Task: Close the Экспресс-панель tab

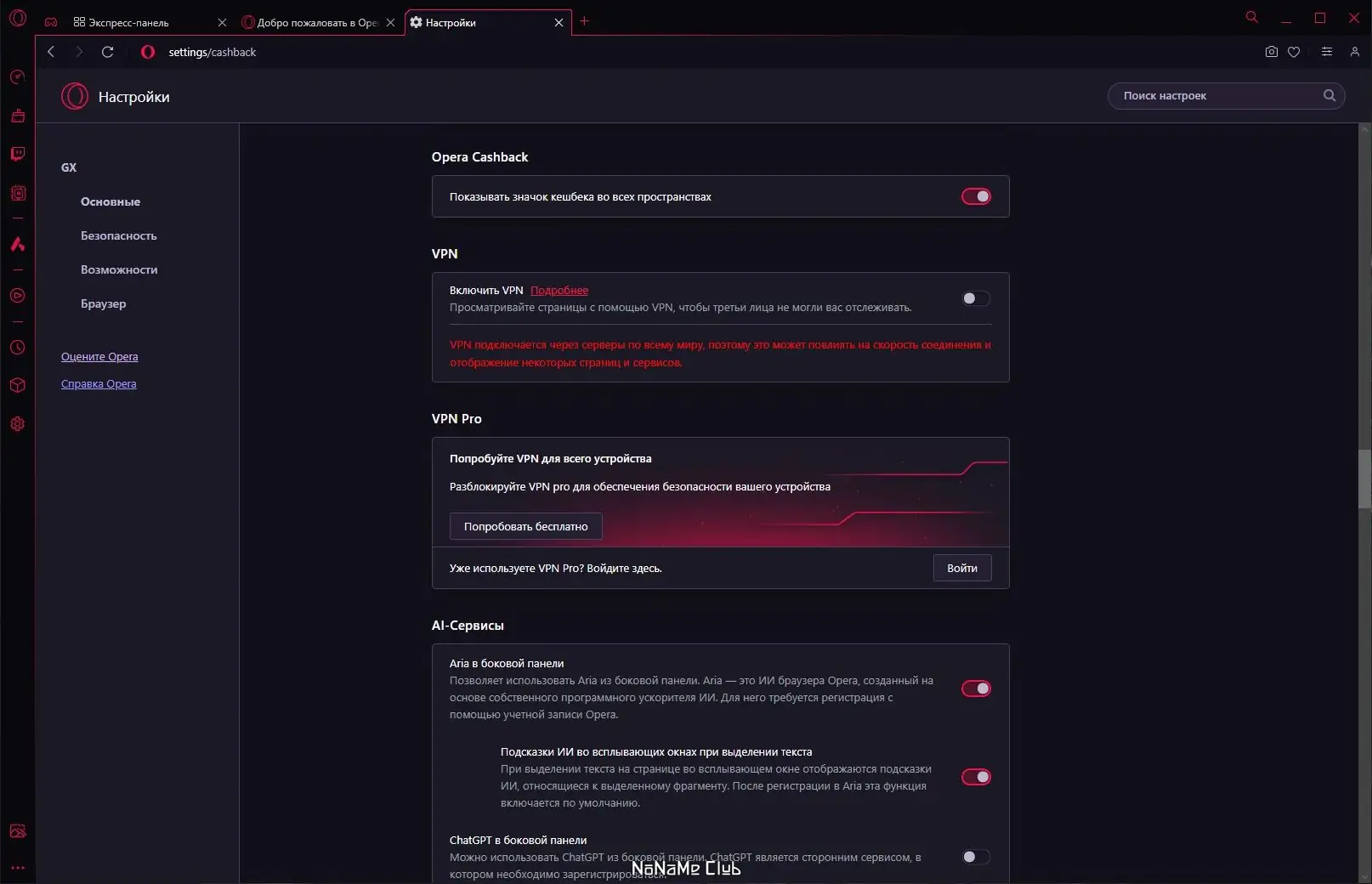Action: click(x=223, y=23)
